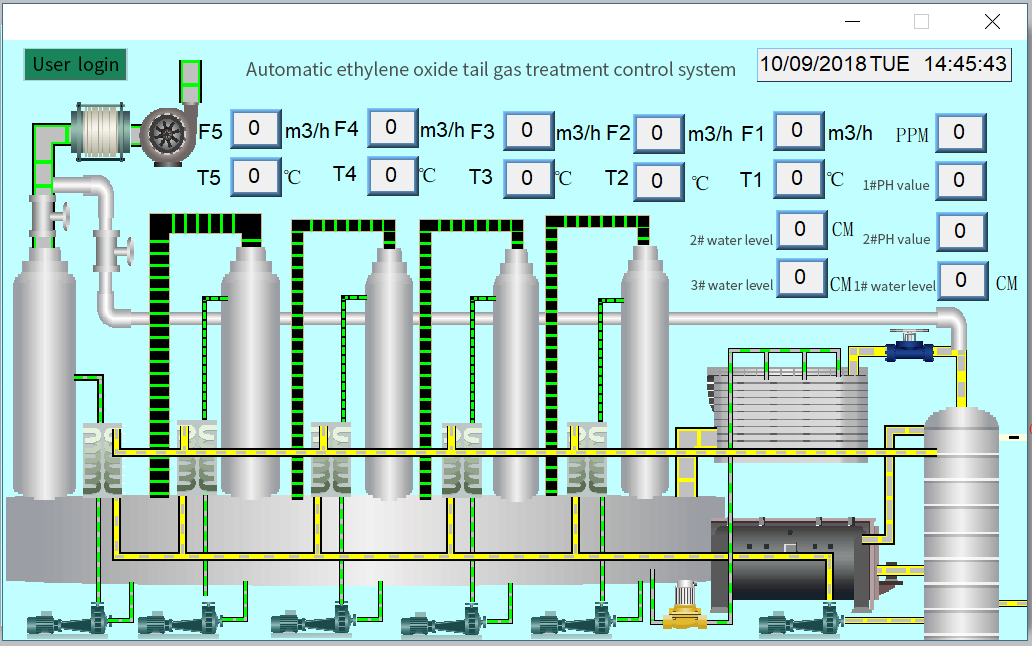Select the F3 flow value field
Image resolution: width=1032 pixels, height=646 pixels.
[527, 130]
